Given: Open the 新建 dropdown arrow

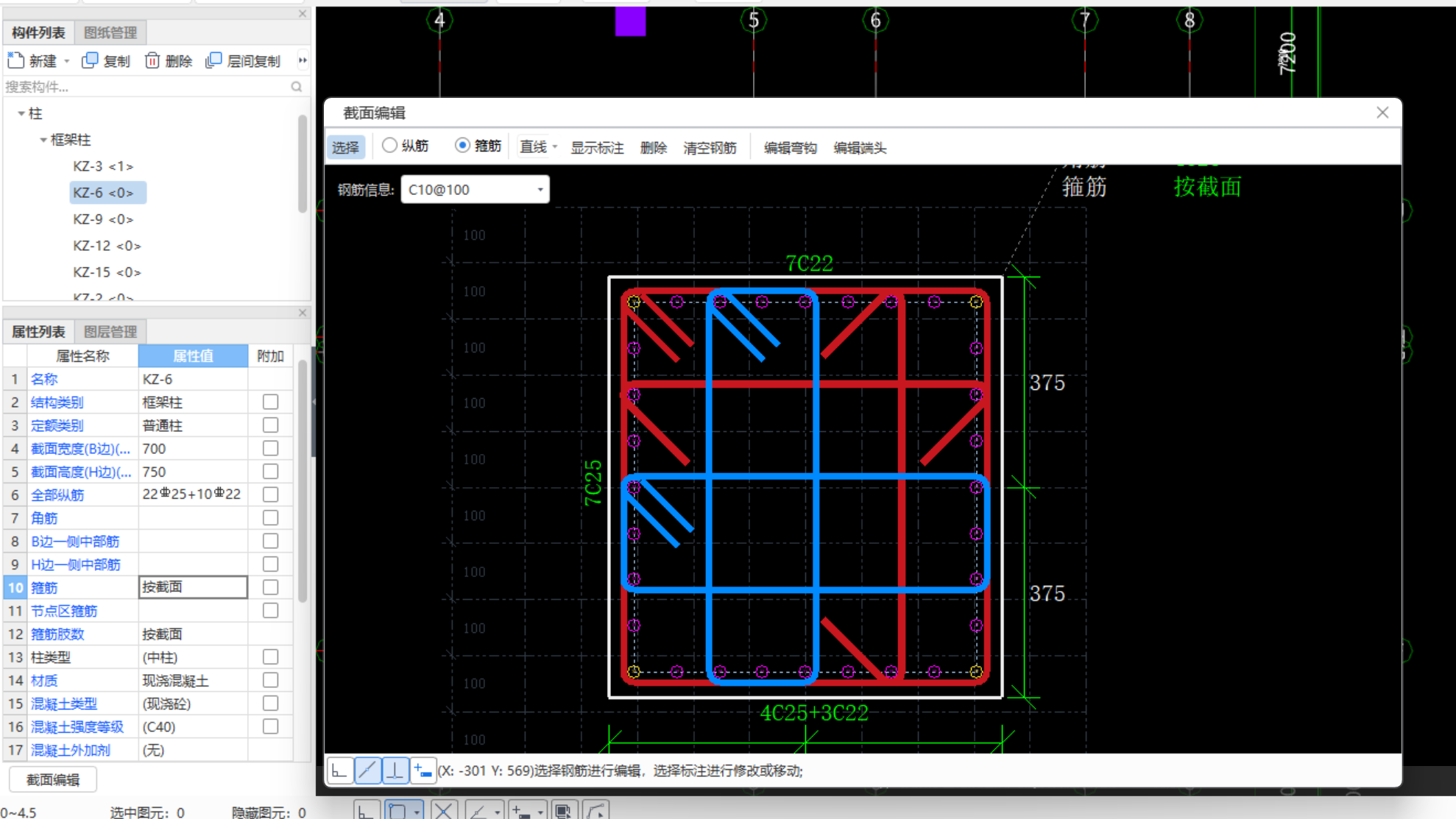Looking at the screenshot, I should click(x=66, y=61).
